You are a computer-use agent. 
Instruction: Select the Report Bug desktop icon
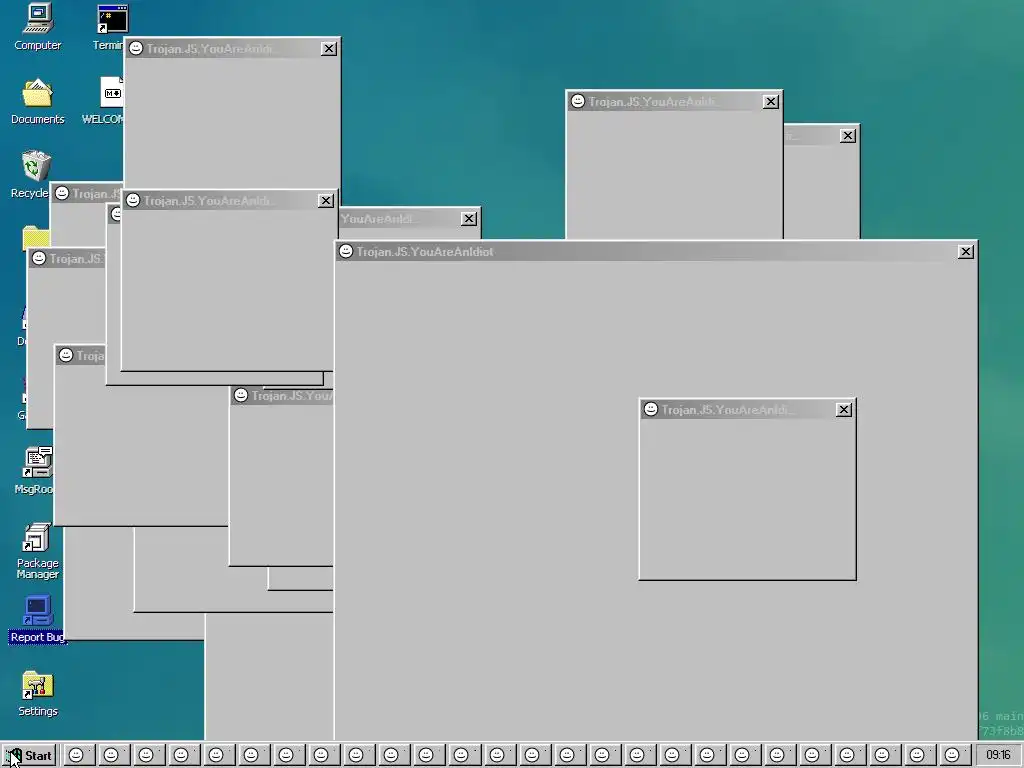click(37, 619)
